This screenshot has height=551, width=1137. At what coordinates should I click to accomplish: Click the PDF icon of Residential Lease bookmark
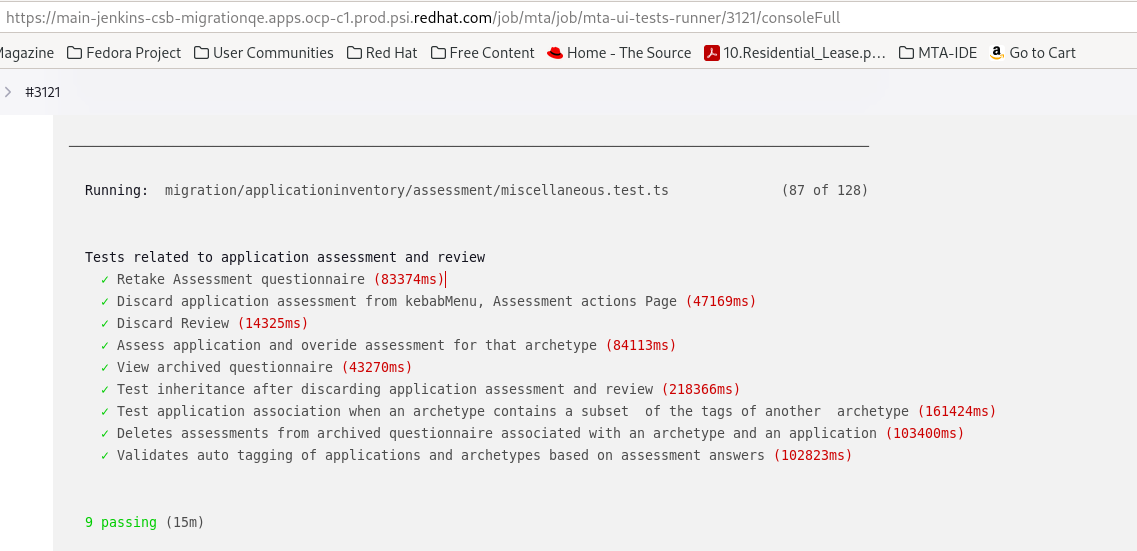(x=712, y=53)
